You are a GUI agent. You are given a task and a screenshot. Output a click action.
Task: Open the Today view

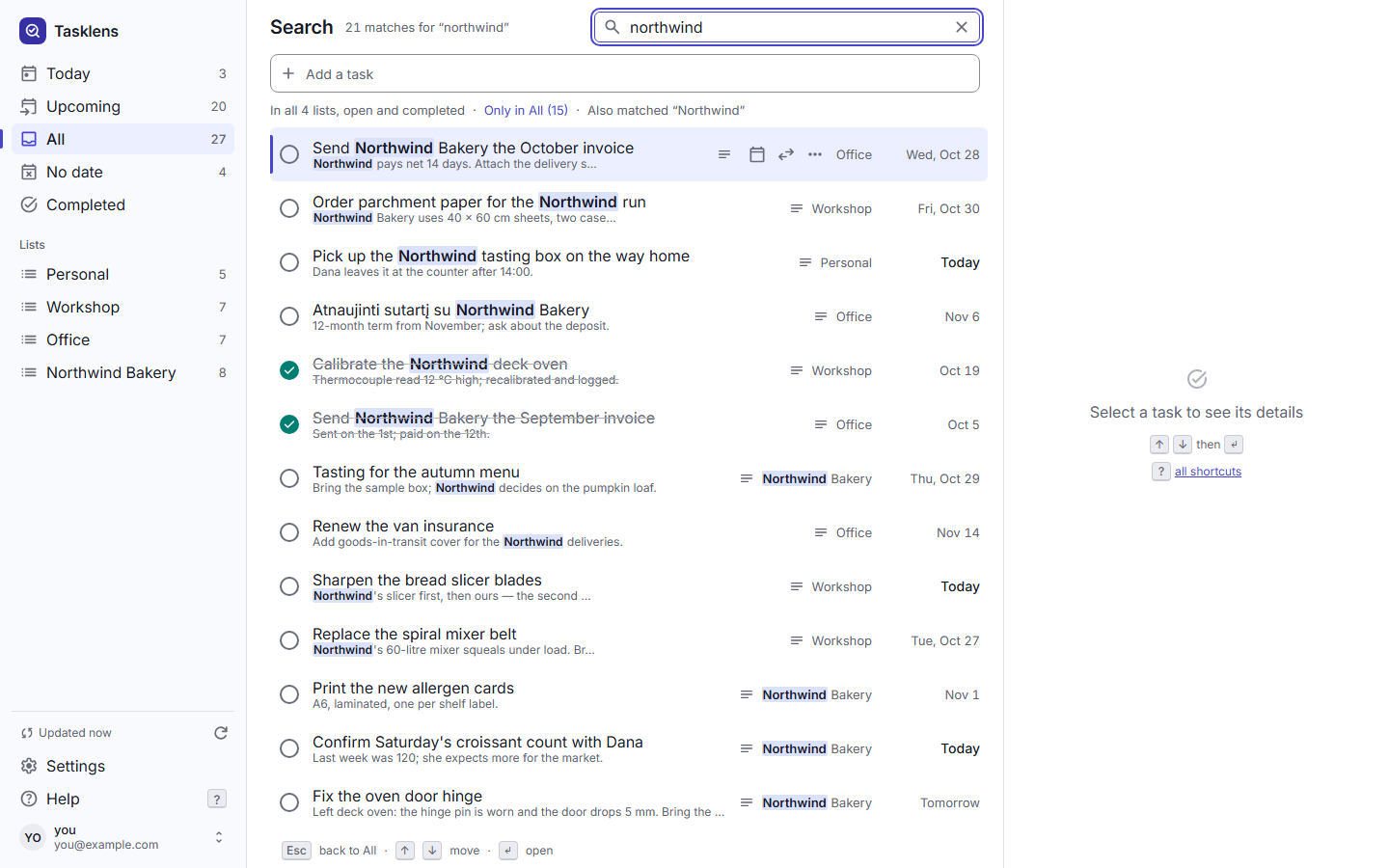tap(123, 73)
